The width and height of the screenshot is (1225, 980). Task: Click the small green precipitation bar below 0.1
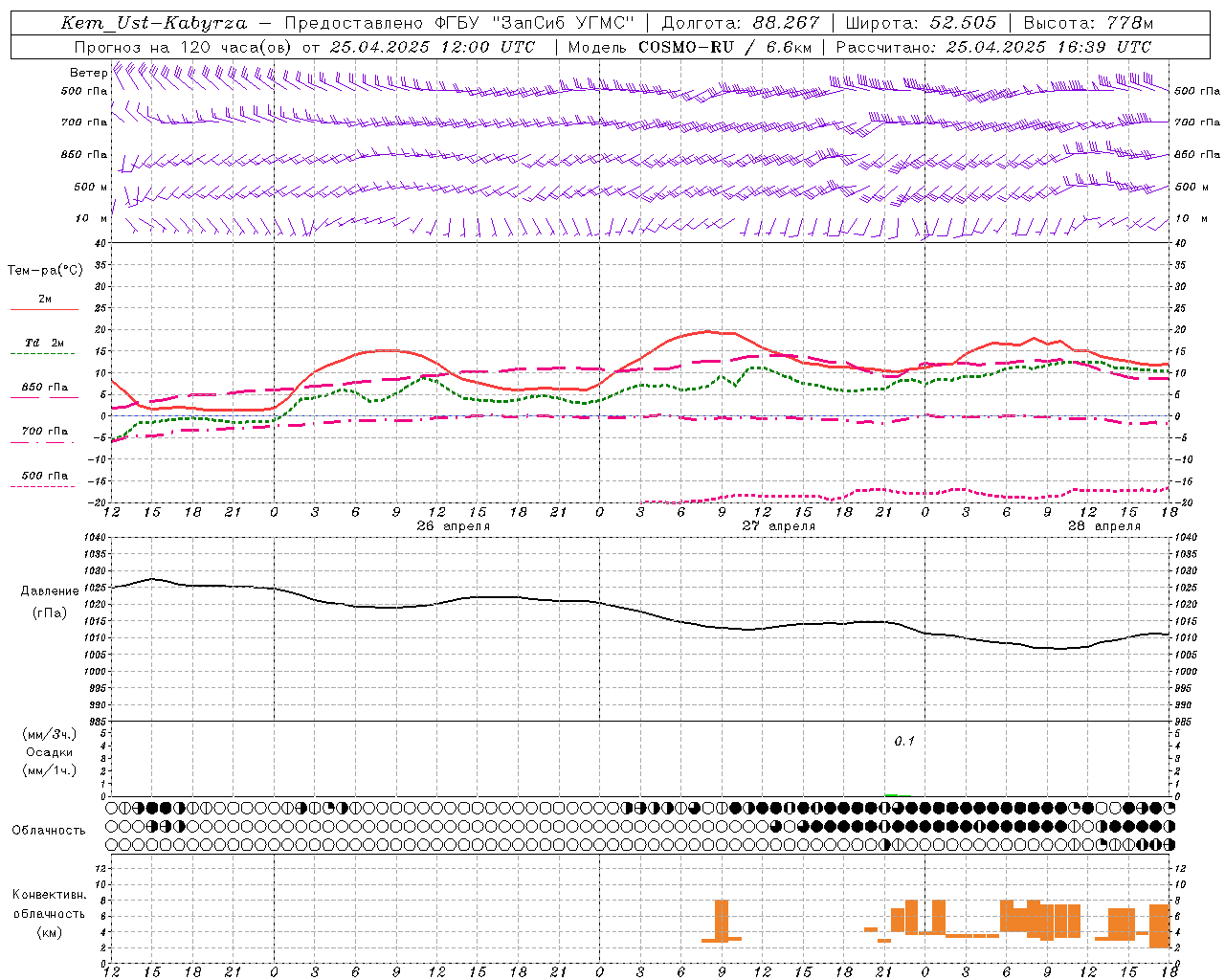[891, 794]
